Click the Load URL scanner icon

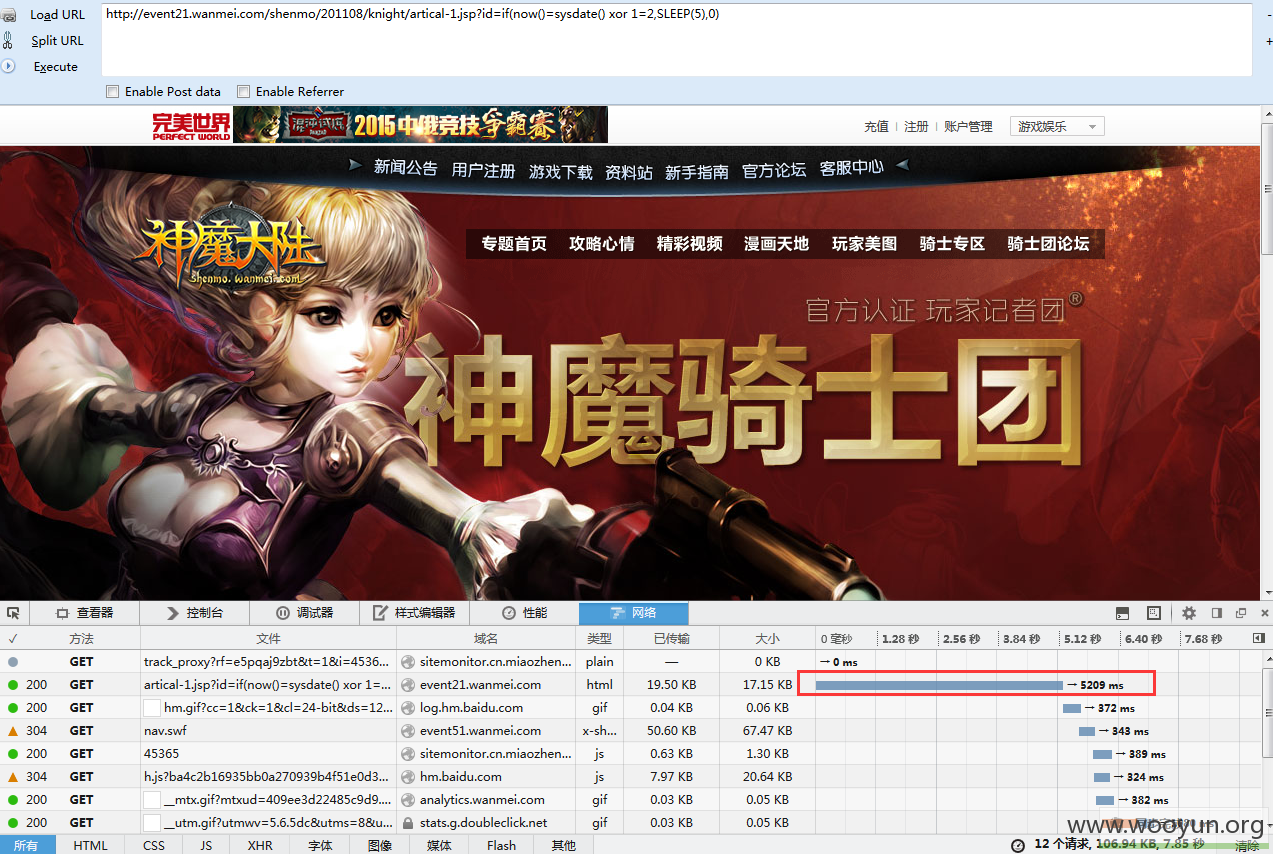coord(8,15)
